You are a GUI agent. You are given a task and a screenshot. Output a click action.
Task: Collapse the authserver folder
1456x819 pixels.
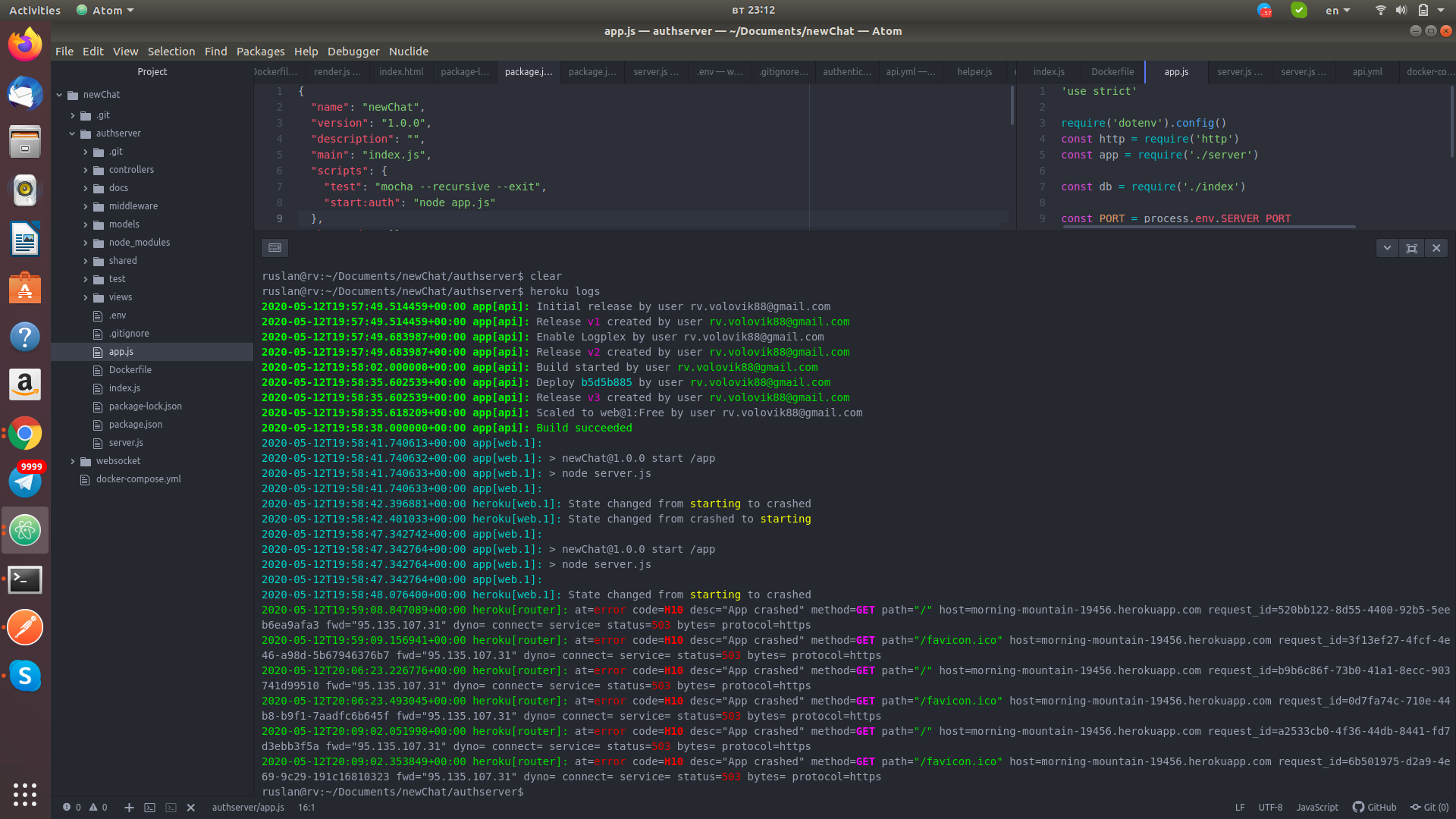click(x=72, y=133)
